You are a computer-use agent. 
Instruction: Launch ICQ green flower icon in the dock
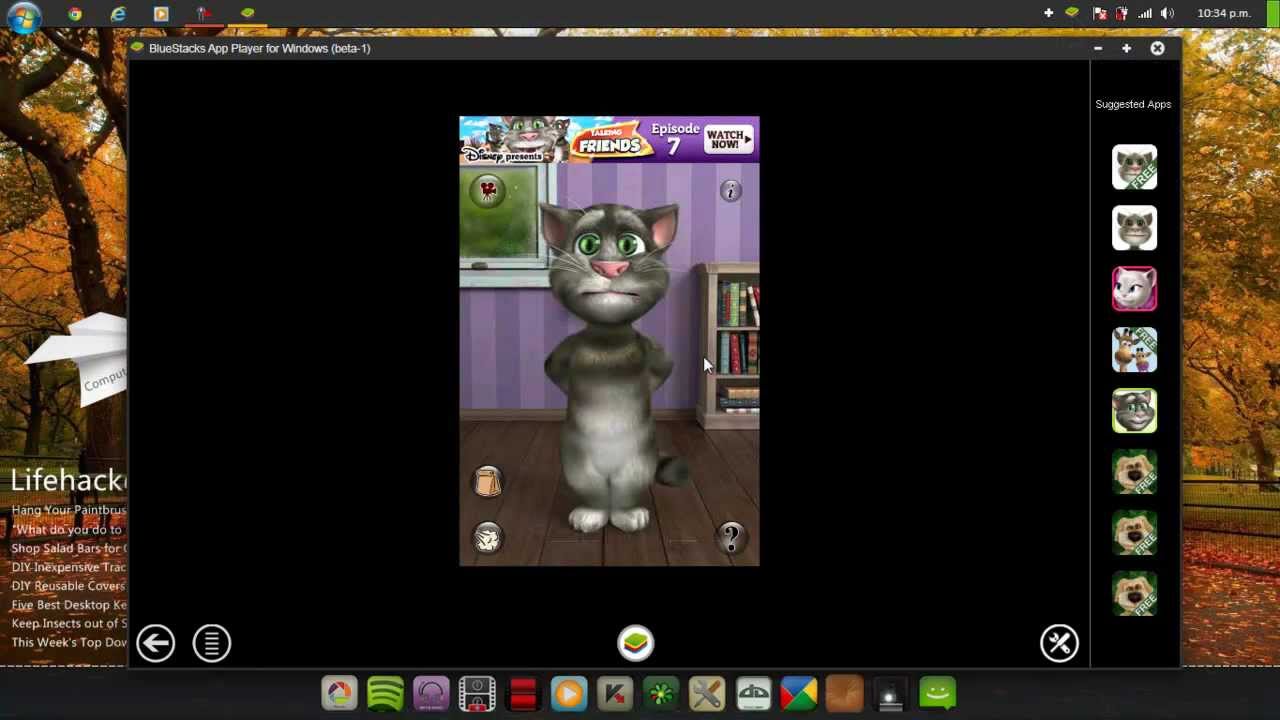(x=661, y=693)
